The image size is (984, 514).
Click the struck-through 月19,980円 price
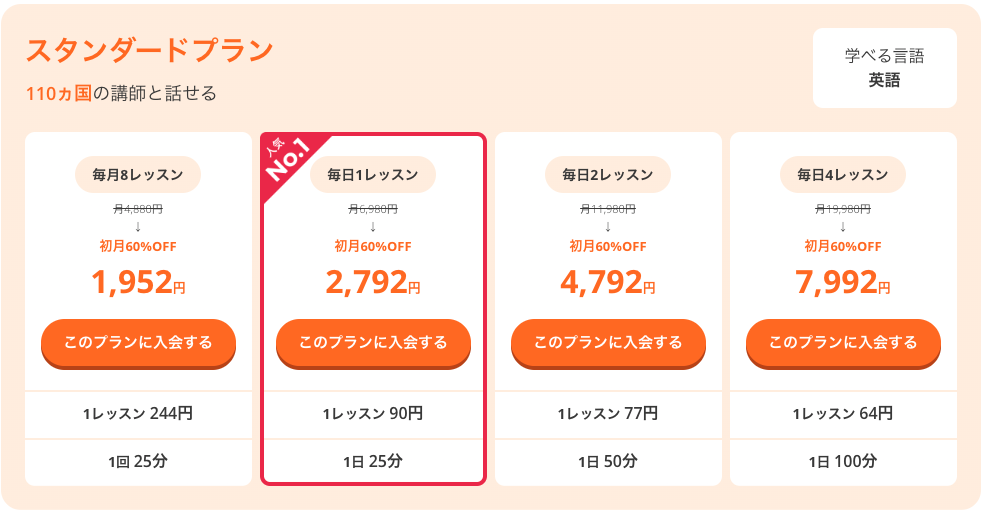pos(843,209)
